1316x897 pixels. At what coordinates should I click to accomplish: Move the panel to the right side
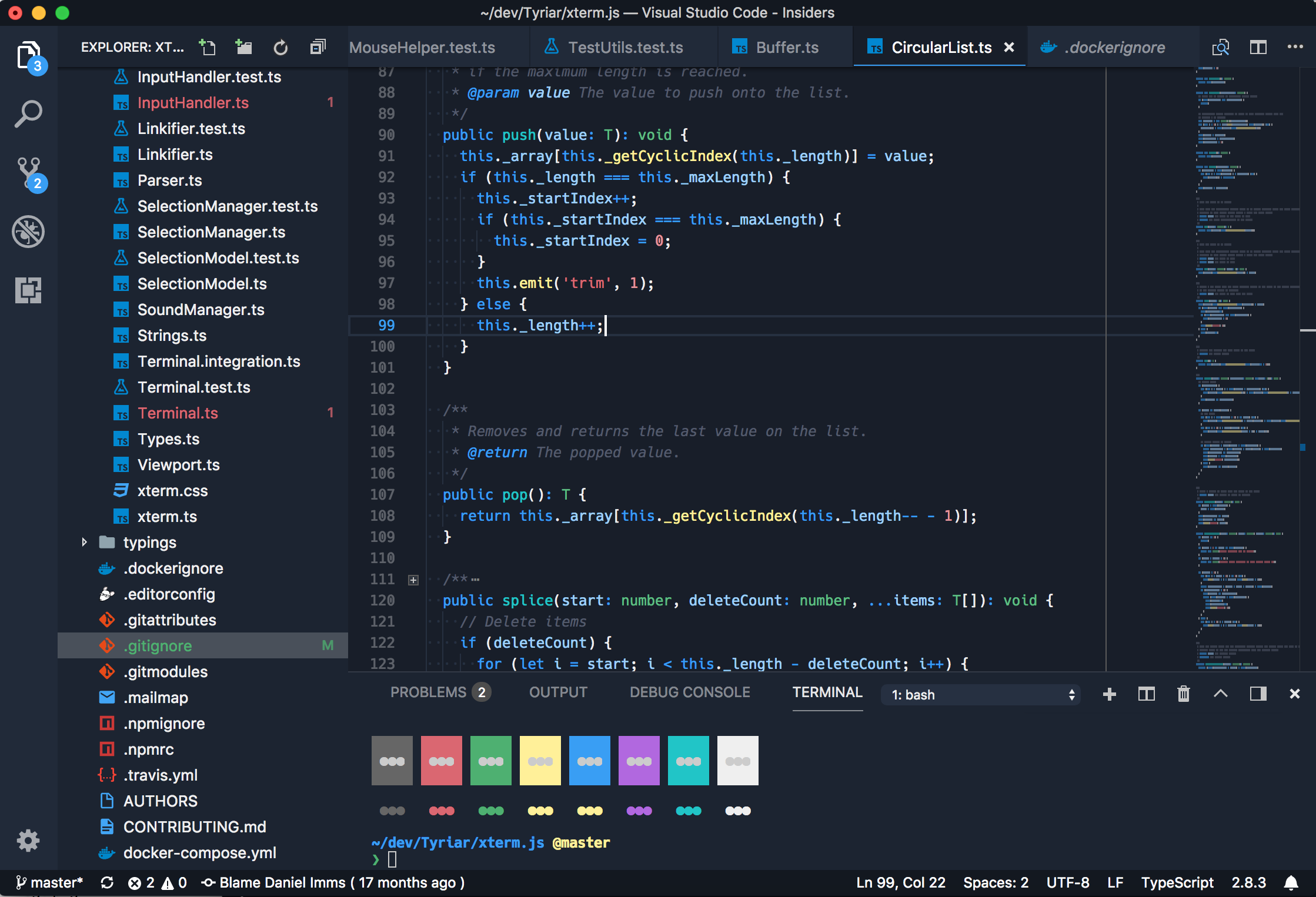[1258, 694]
